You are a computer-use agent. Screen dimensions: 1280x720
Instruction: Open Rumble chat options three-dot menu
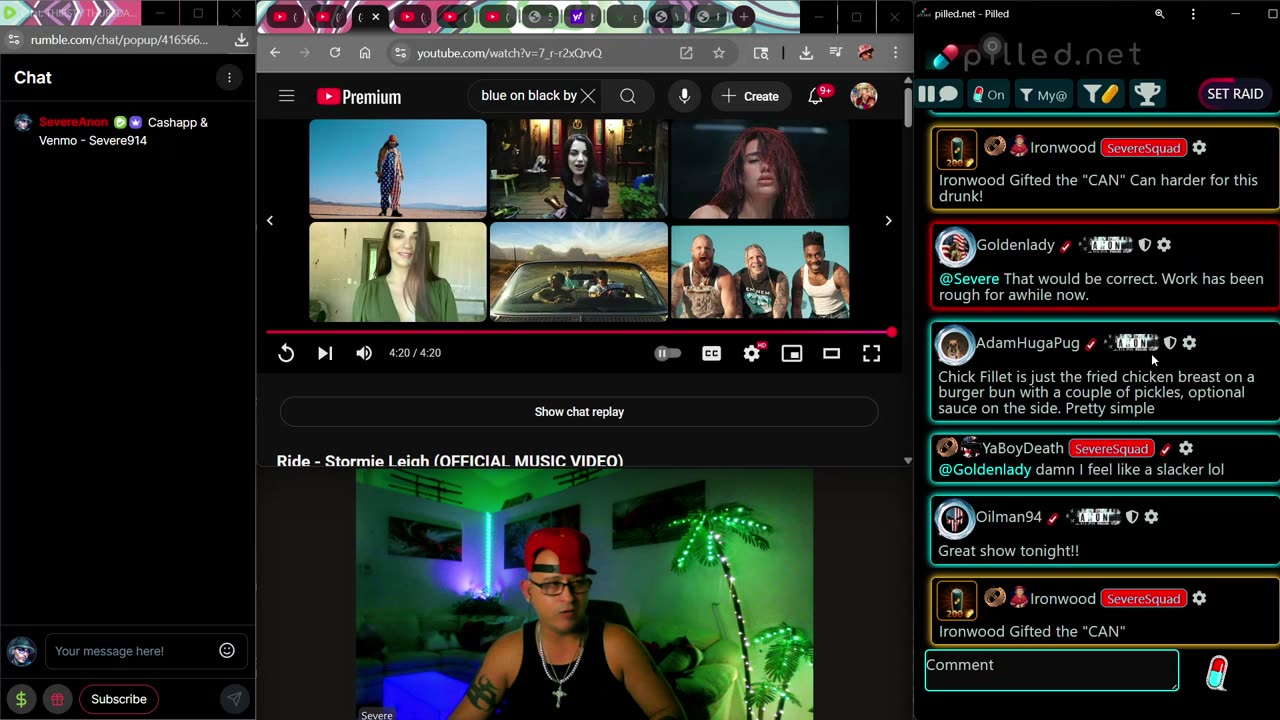tap(229, 78)
